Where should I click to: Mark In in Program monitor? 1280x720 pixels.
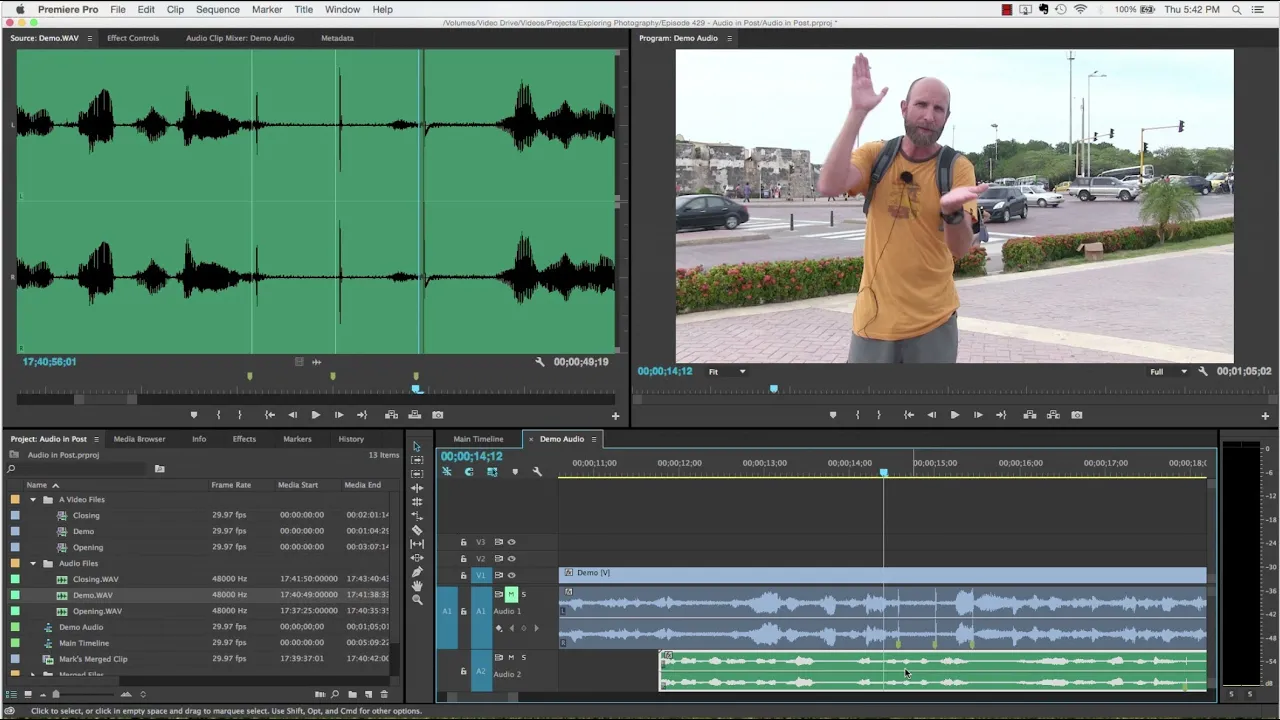(x=857, y=415)
